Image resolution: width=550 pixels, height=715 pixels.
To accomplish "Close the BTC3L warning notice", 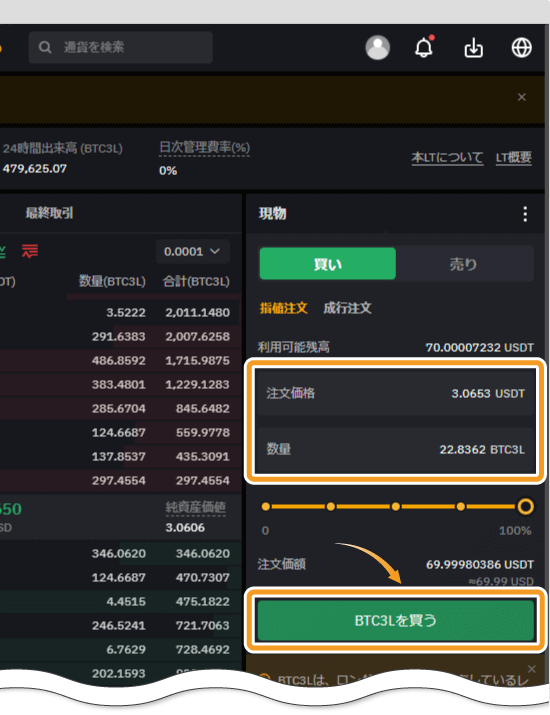I will 532,669.
